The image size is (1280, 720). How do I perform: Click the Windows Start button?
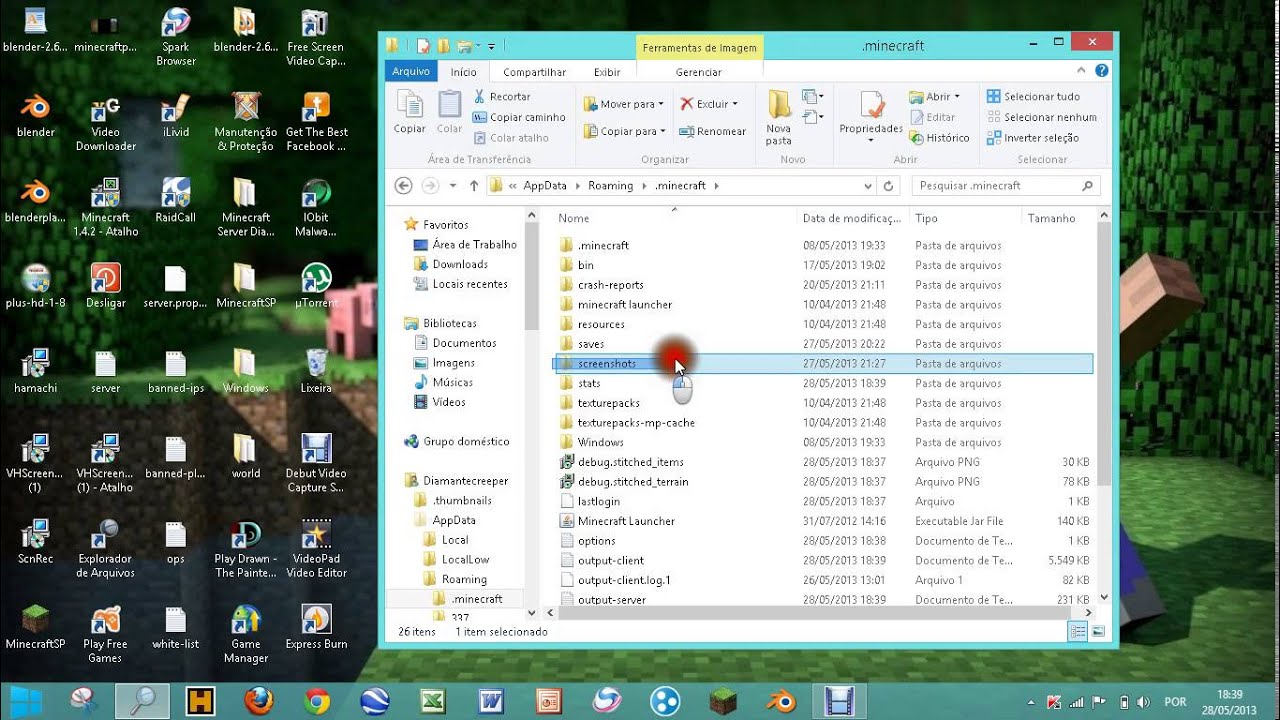point(27,702)
